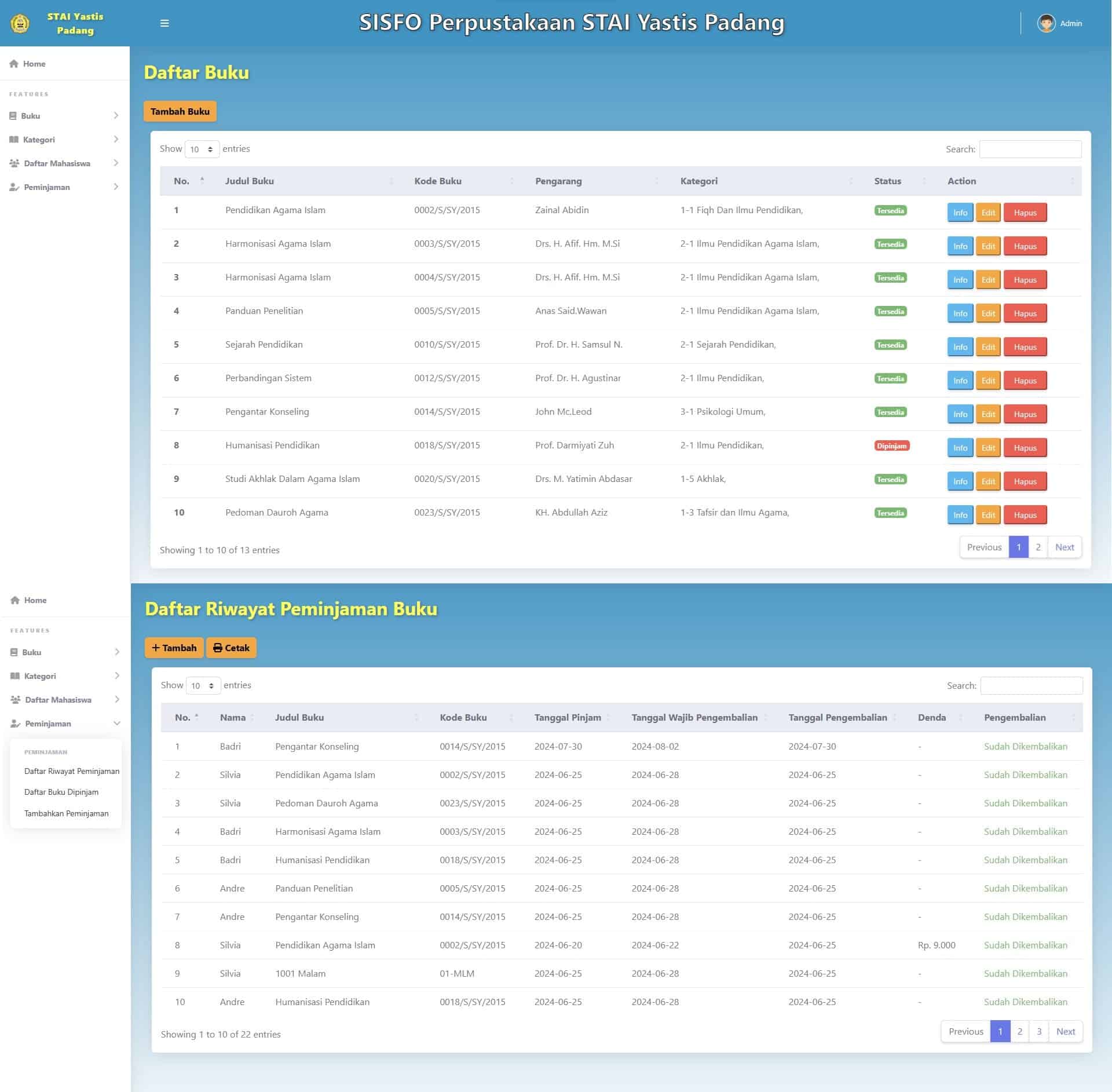Click the Search field in Daftar Buku table
Viewport: 1112px width, 1092px height.
1030,149
